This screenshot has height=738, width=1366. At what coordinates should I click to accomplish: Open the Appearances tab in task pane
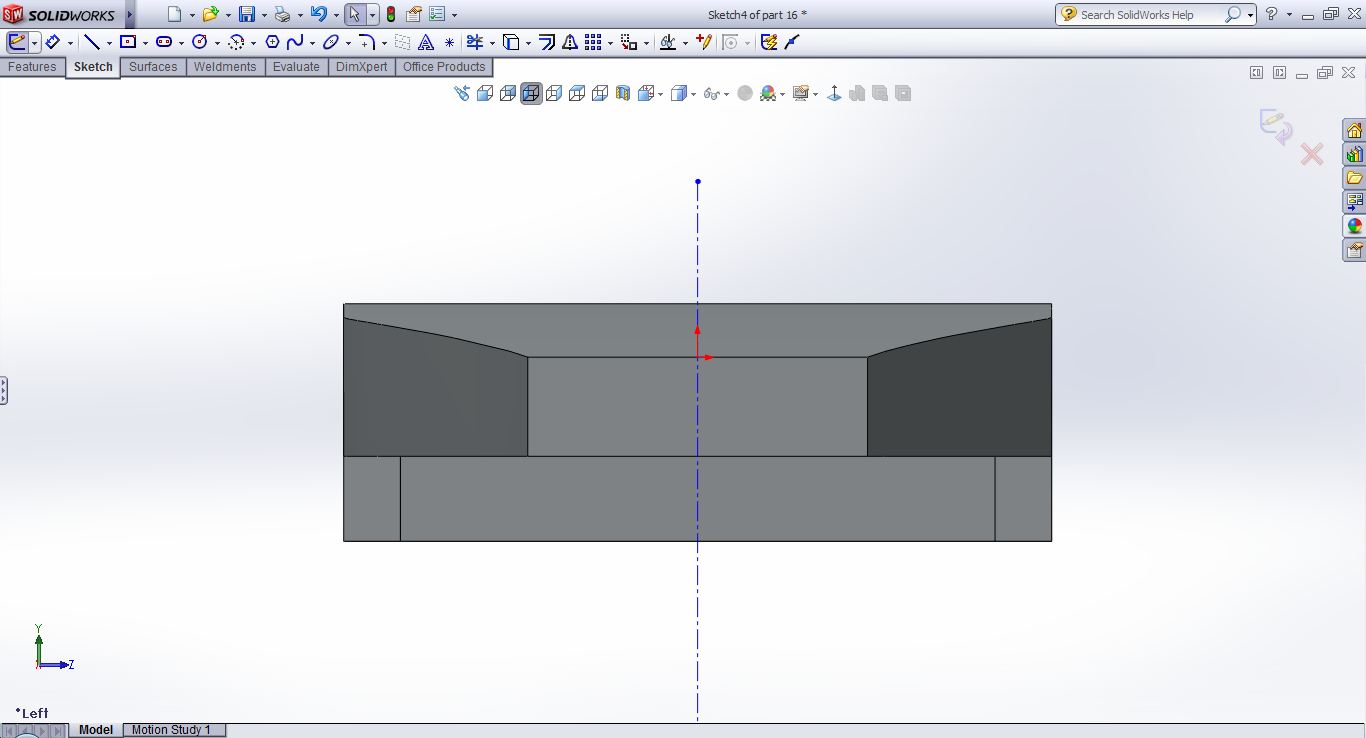coord(1354,226)
